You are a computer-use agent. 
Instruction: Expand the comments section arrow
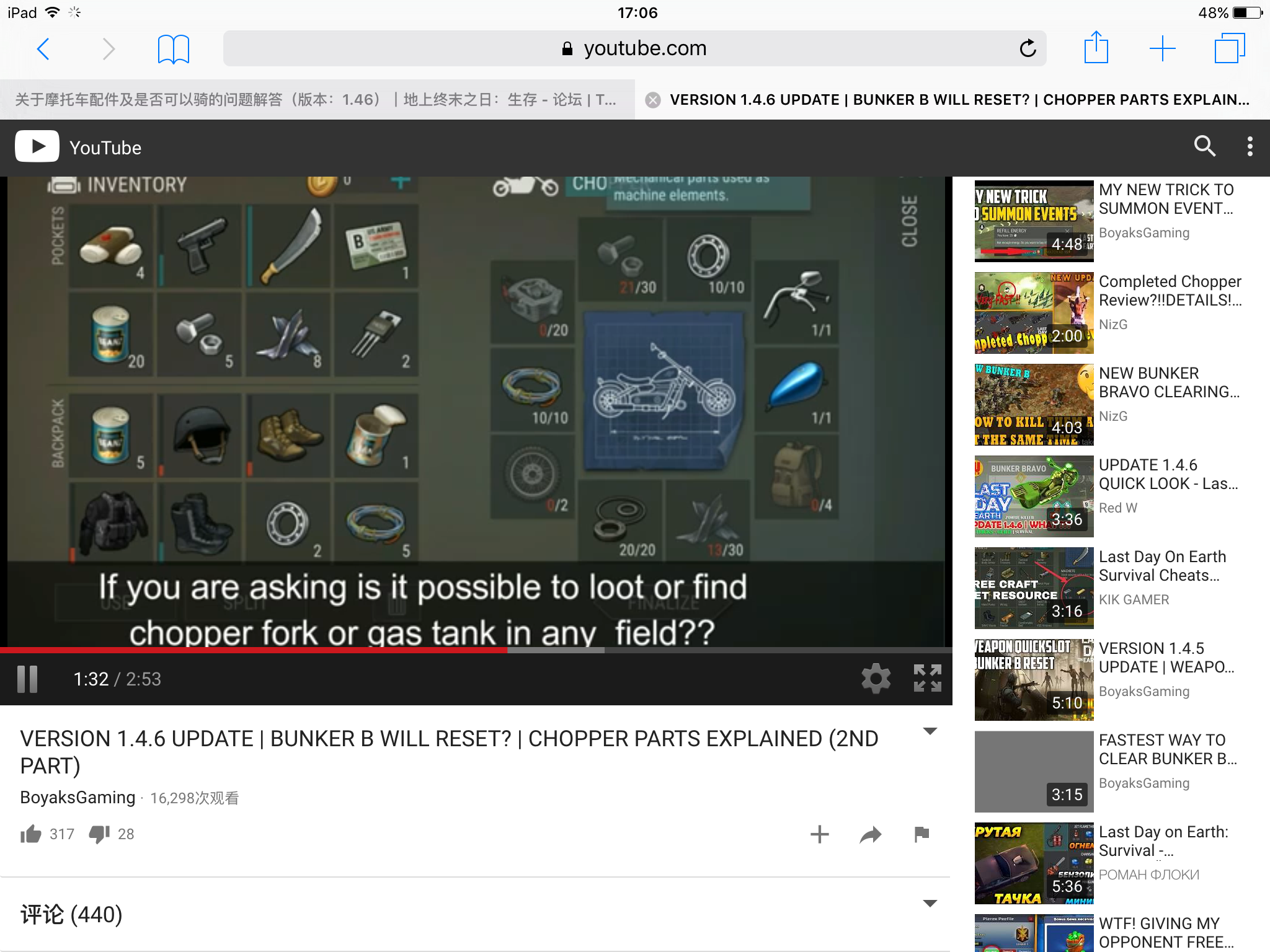point(930,904)
